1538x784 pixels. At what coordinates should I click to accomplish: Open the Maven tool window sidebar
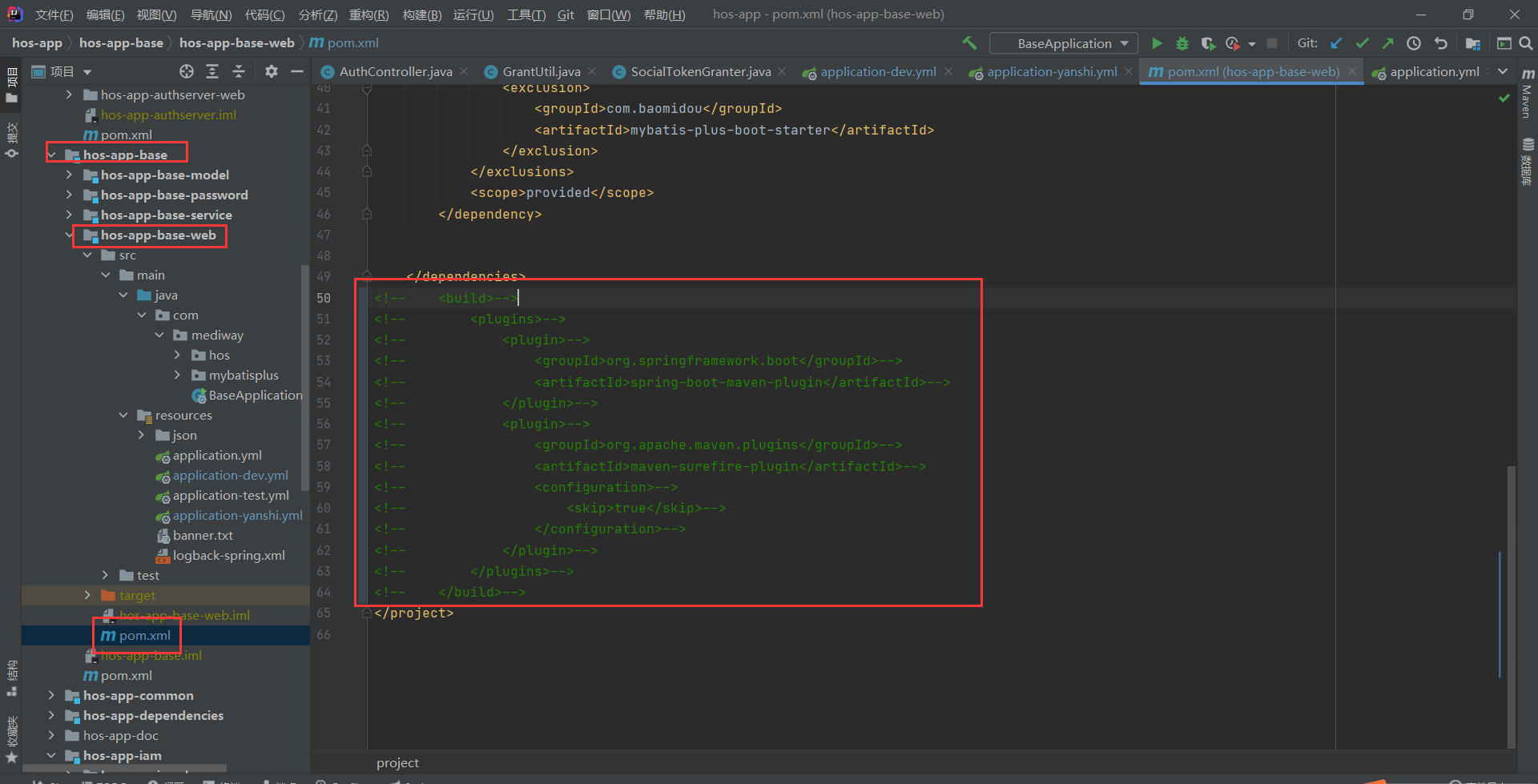[x=1528, y=93]
